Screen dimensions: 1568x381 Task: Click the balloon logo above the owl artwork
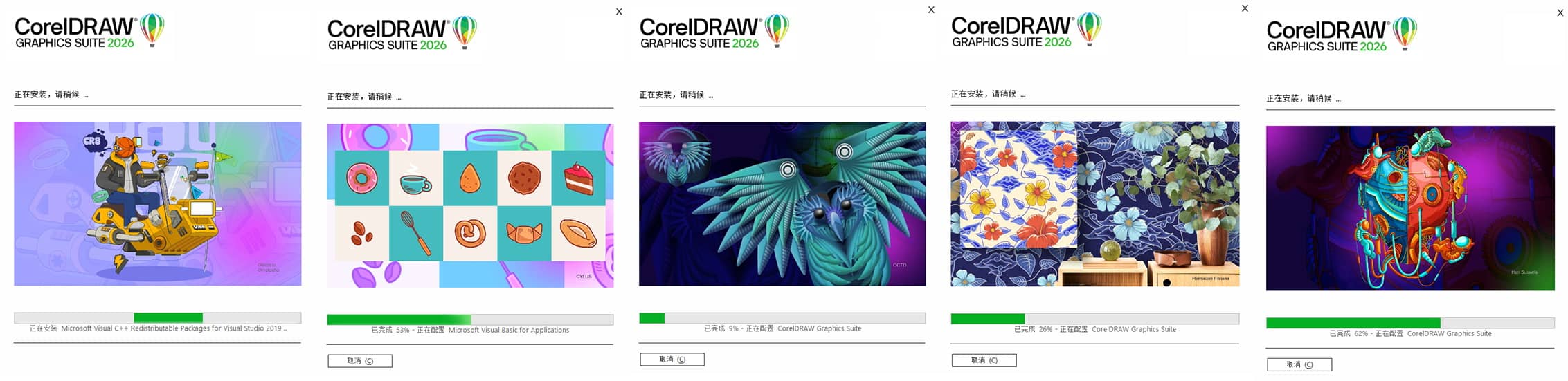pyautogui.click(x=777, y=30)
